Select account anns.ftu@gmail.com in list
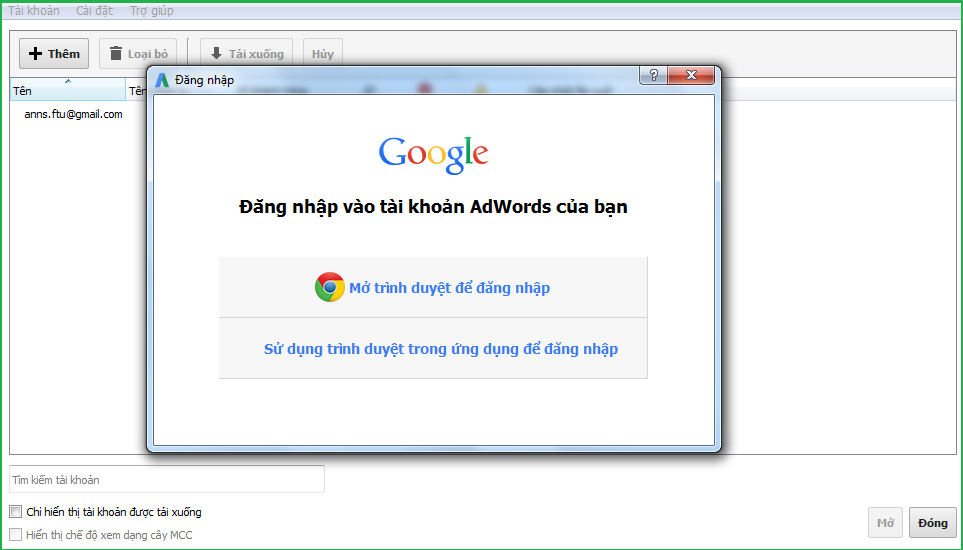 [x=73, y=114]
